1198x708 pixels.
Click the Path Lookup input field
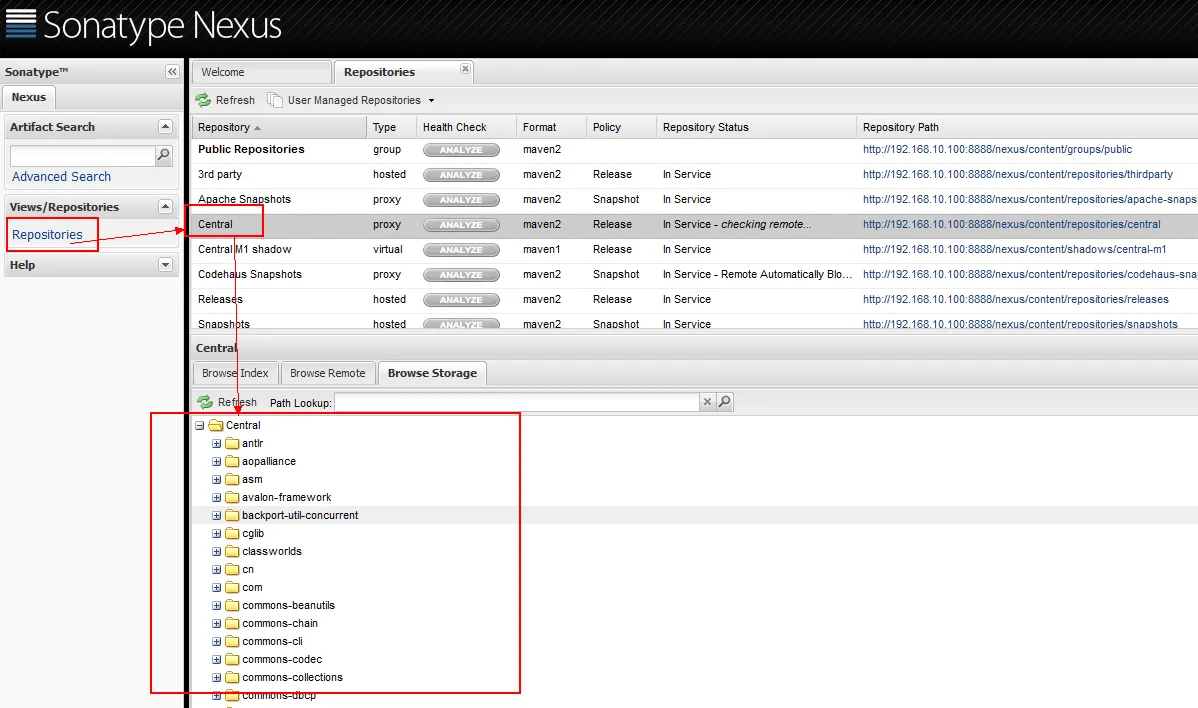pos(516,402)
